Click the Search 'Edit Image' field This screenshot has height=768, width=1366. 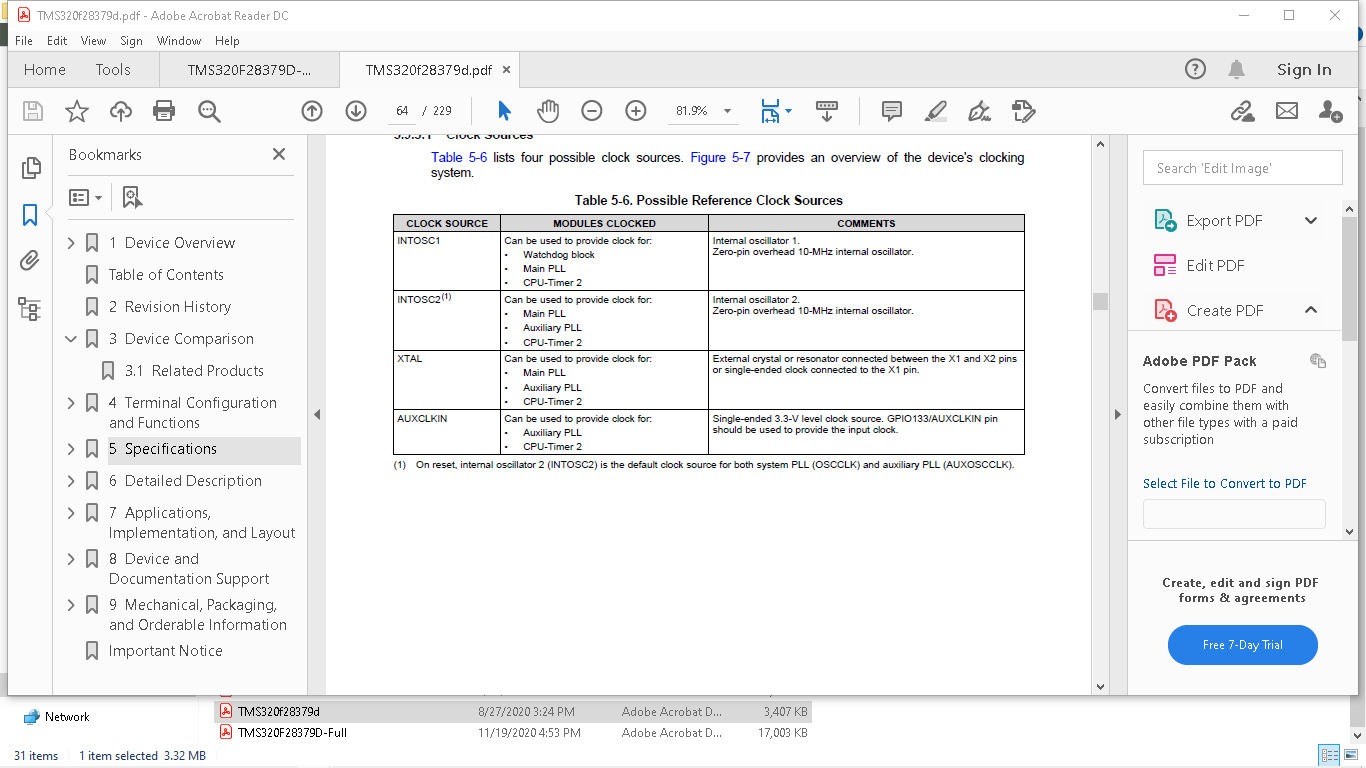(x=1242, y=168)
